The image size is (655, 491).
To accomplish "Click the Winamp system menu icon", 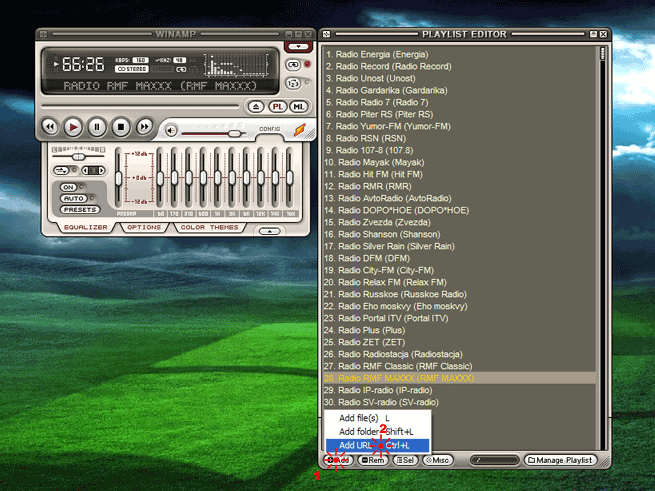I will tap(43, 34).
